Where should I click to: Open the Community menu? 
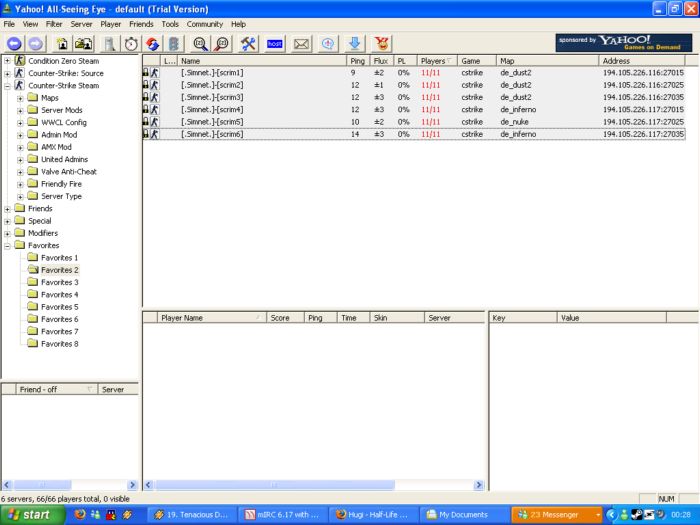[x=205, y=24]
